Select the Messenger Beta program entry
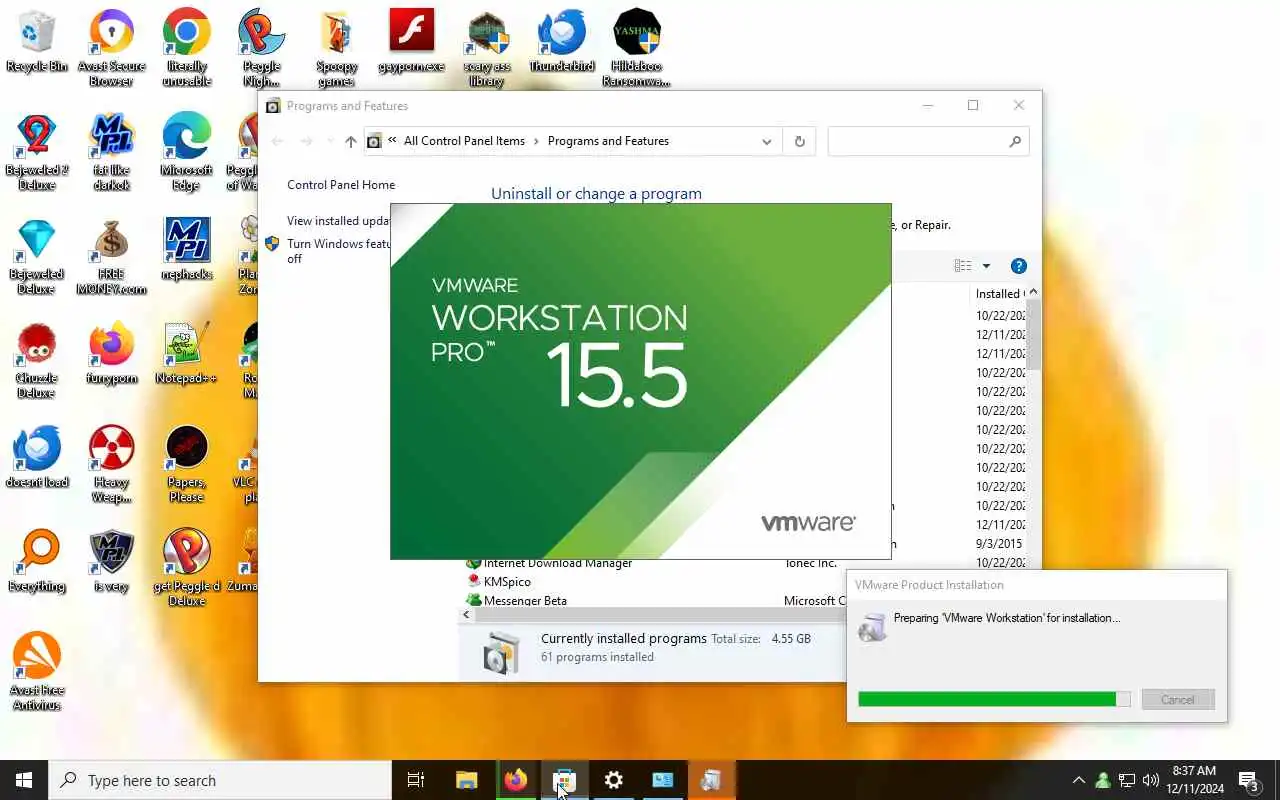This screenshot has width=1280, height=800. [525, 601]
